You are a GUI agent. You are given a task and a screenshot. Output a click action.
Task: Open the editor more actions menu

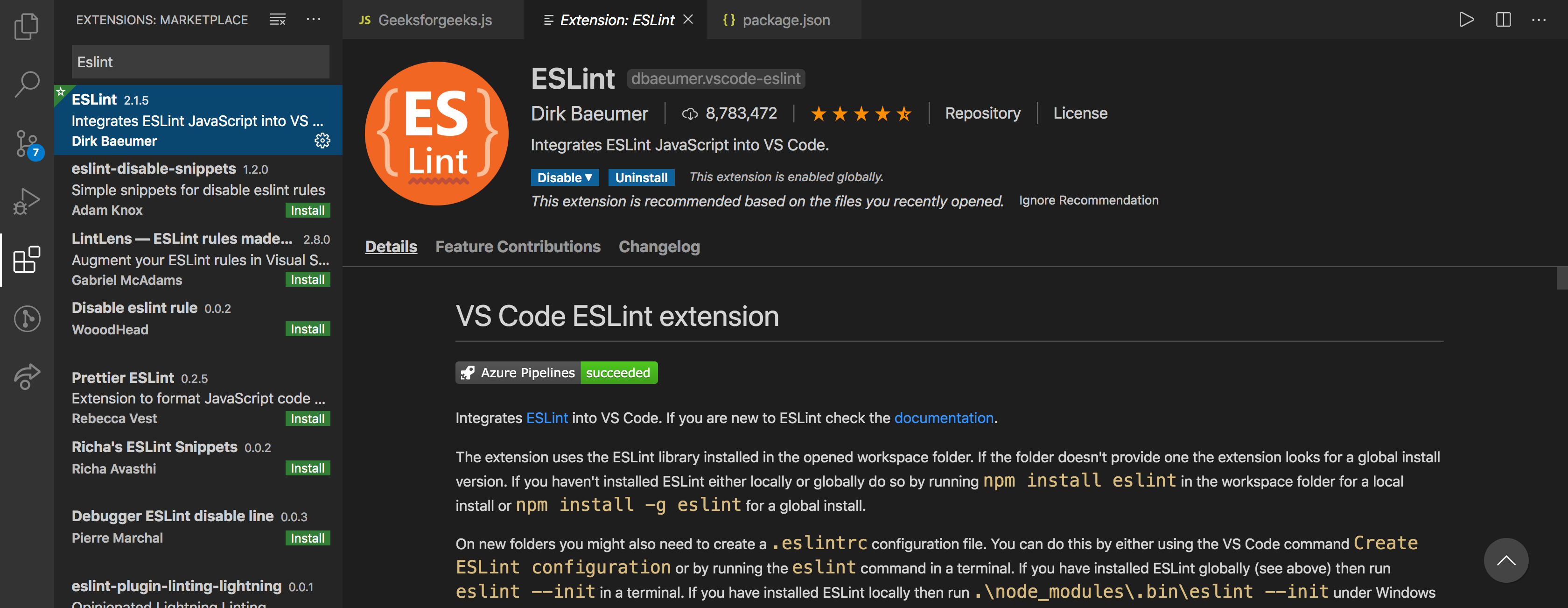(x=1540, y=19)
